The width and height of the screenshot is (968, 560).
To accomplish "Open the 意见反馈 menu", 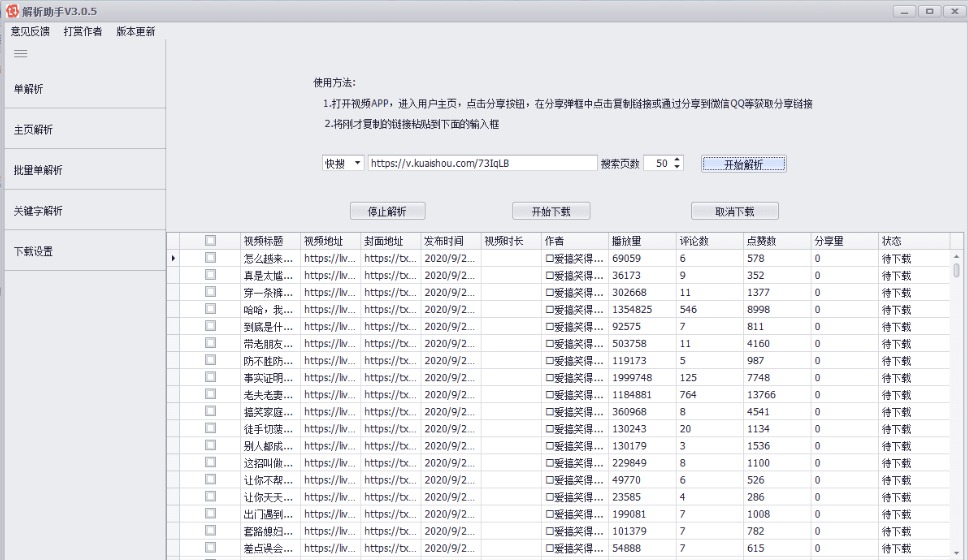I will [x=30, y=31].
